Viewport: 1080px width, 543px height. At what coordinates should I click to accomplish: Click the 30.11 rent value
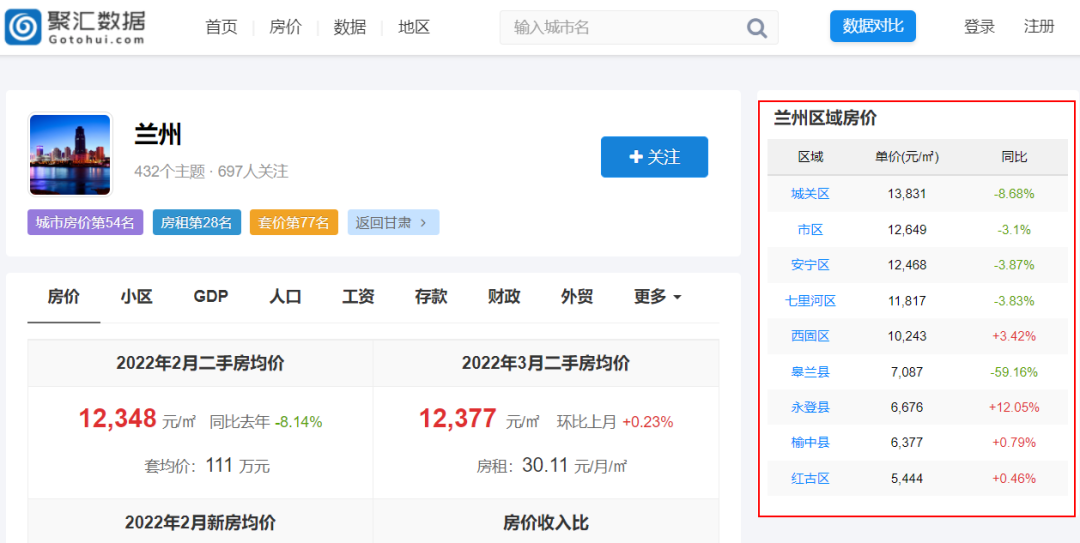pyautogui.click(x=545, y=465)
